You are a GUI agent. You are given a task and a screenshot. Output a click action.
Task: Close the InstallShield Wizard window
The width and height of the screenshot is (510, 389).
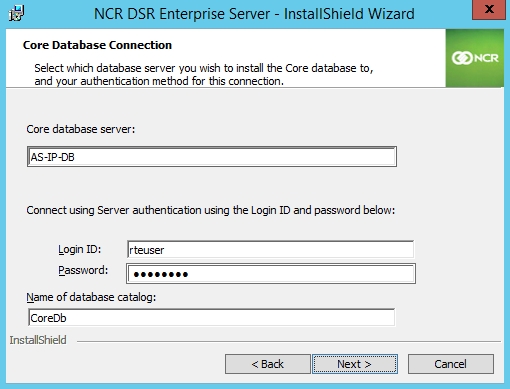pos(489,9)
